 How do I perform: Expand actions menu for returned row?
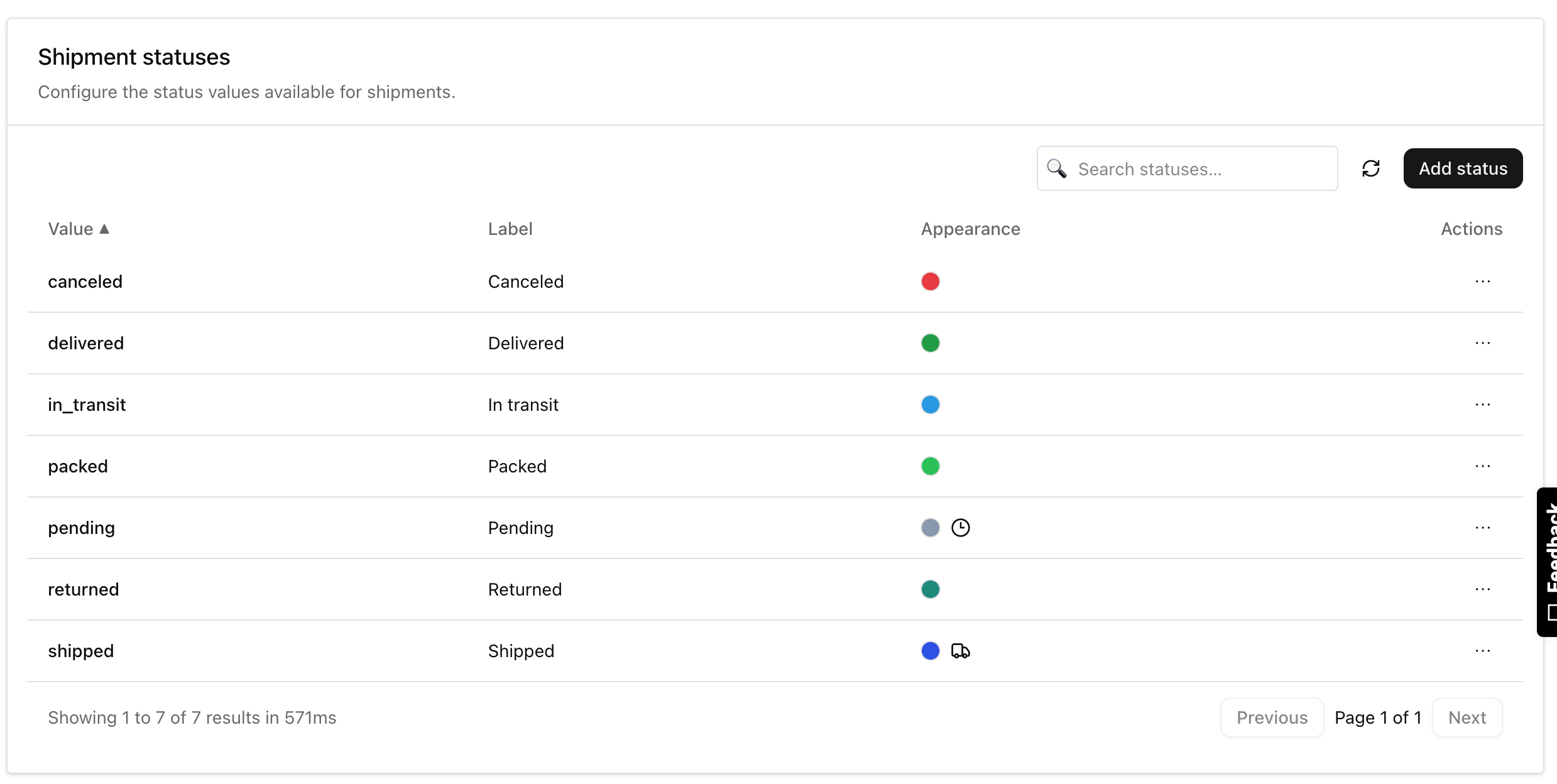[x=1482, y=589]
